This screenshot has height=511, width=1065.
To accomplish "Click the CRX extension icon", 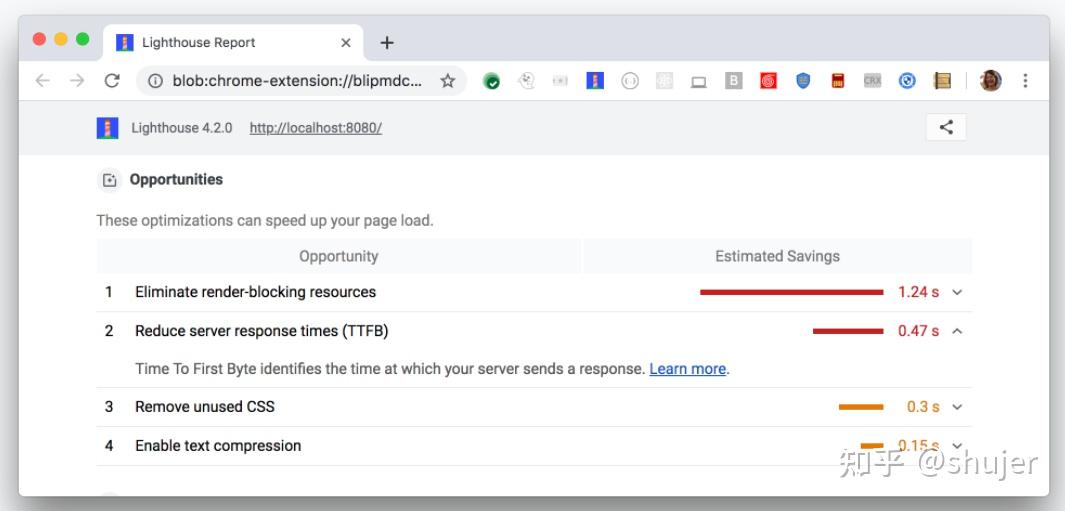I will tap(872, 81).
